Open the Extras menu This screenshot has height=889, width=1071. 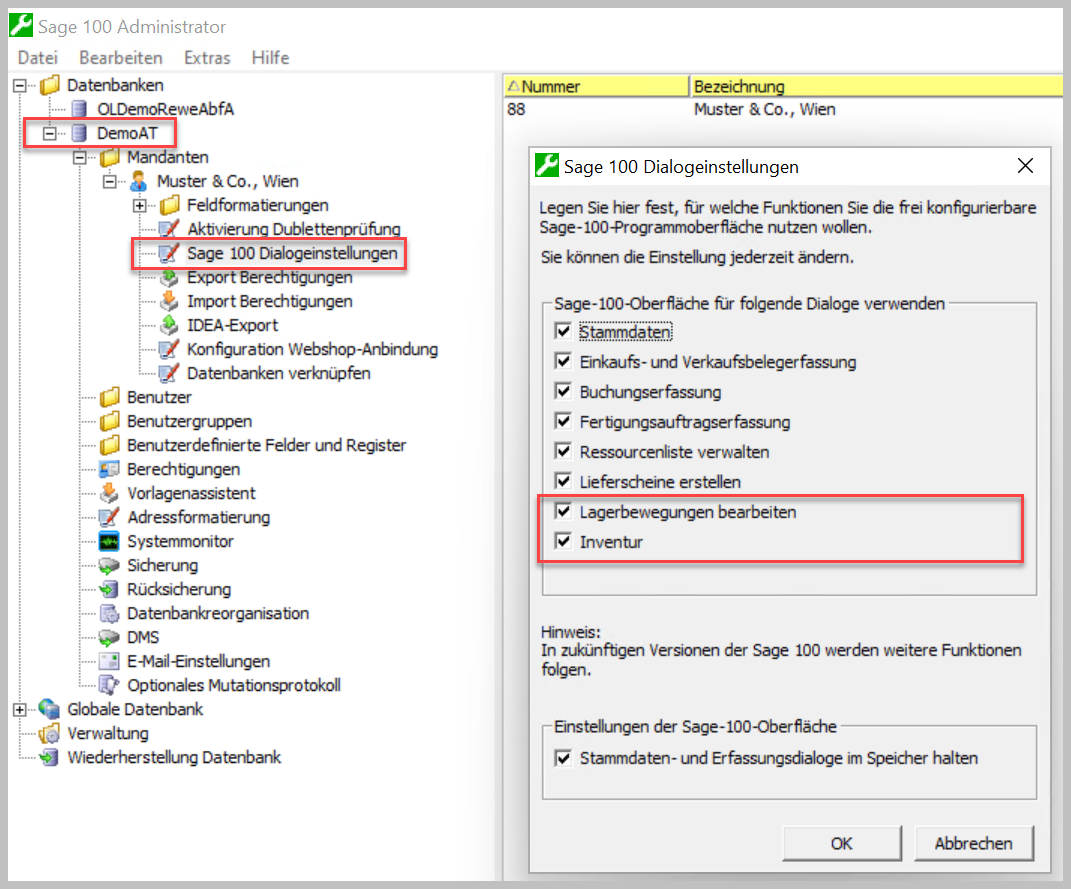[x=207, y=57]
